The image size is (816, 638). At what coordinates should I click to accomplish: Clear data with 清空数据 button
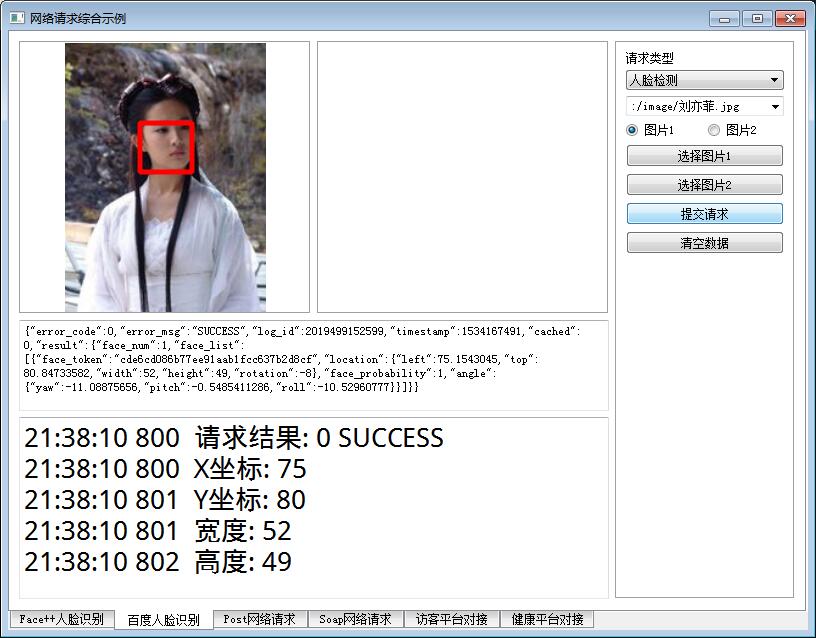point(705,243)
